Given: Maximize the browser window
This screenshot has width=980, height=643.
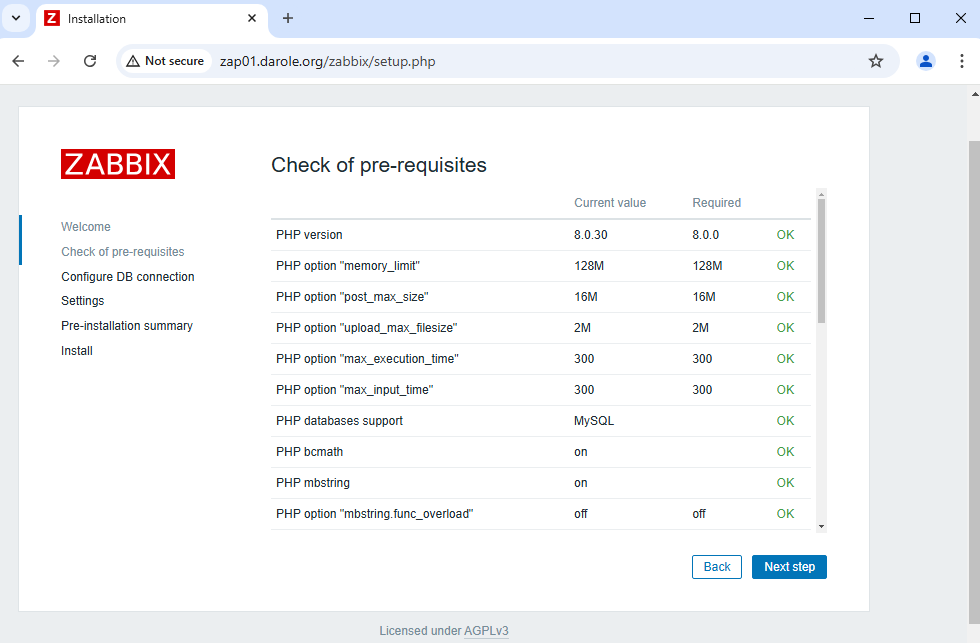Looking at the screenshot, I should click(x=915, y=18).
